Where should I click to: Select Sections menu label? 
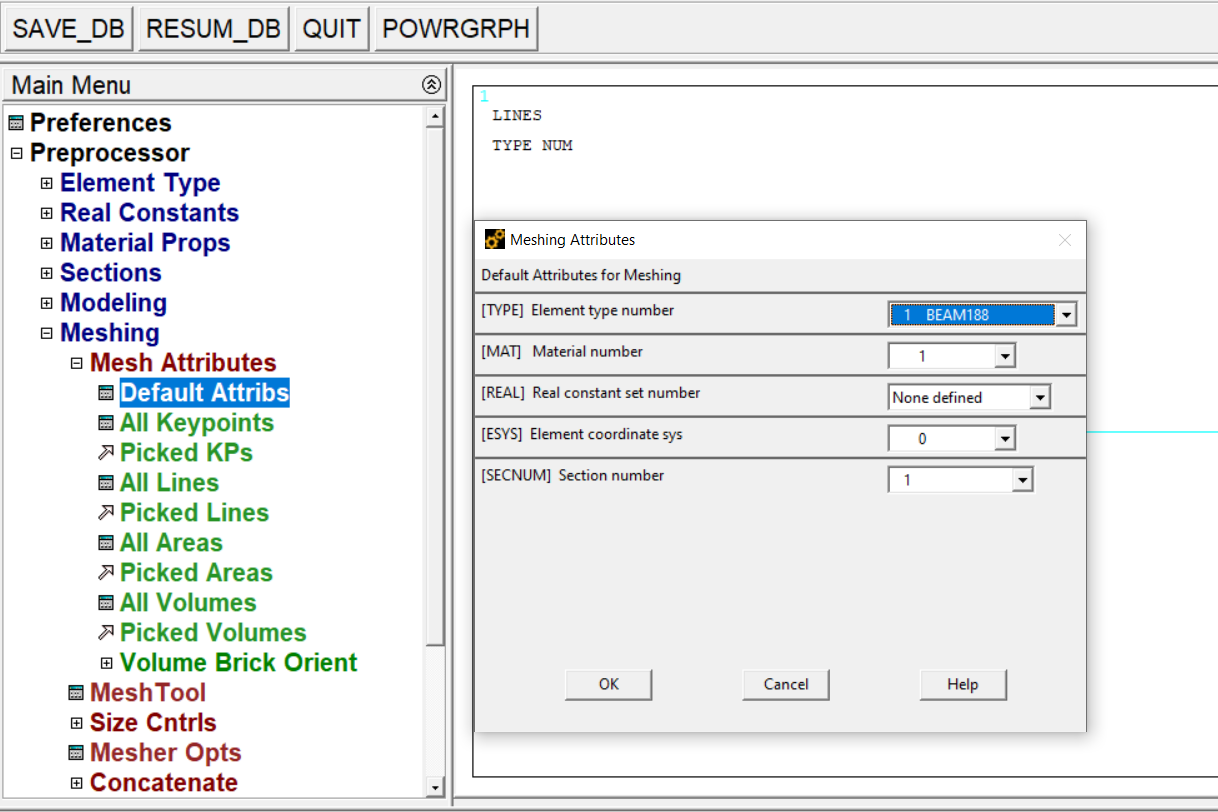coord(110,273)
